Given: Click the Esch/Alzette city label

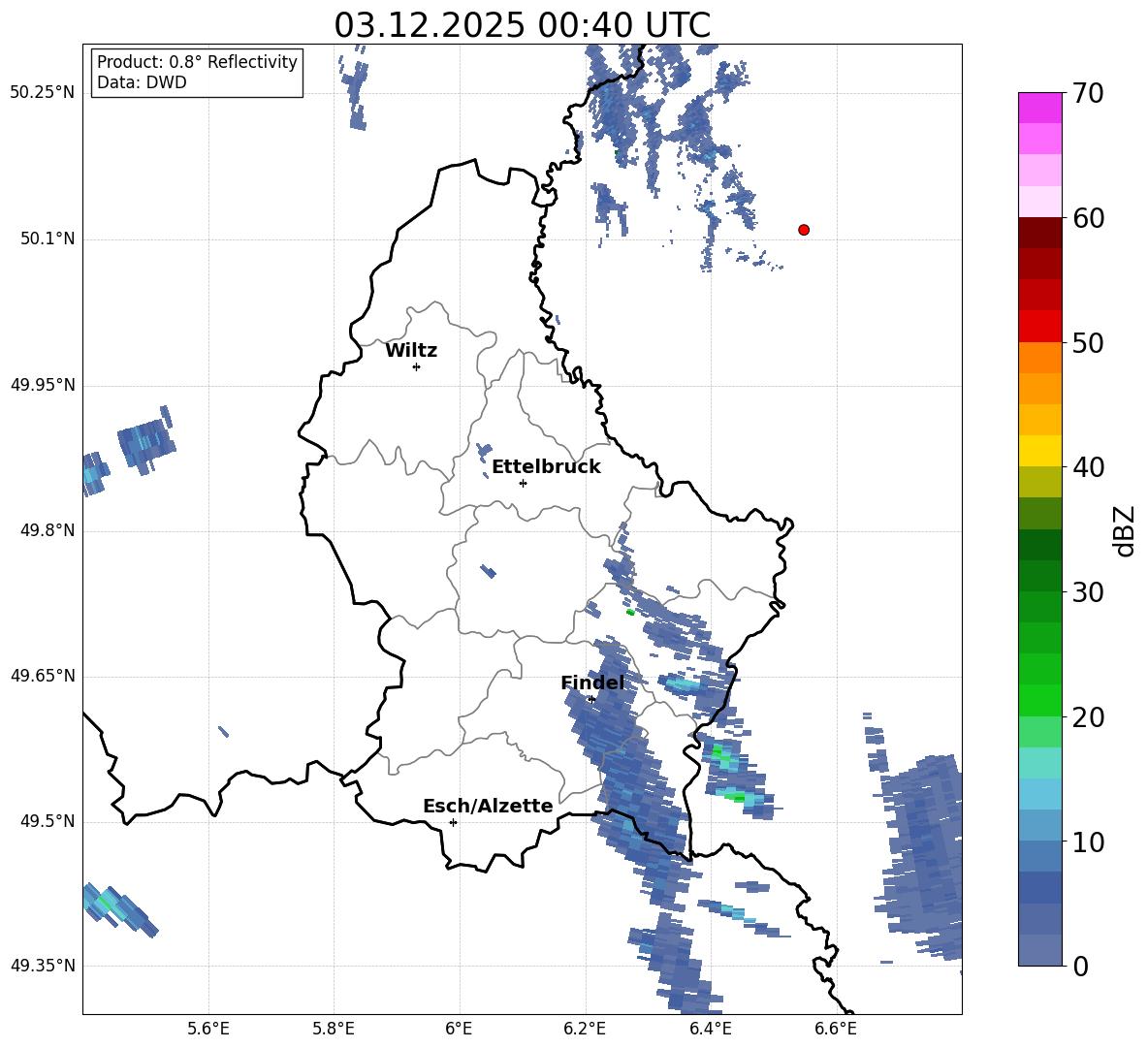Looking at the screenshot, I should (488, 806).
